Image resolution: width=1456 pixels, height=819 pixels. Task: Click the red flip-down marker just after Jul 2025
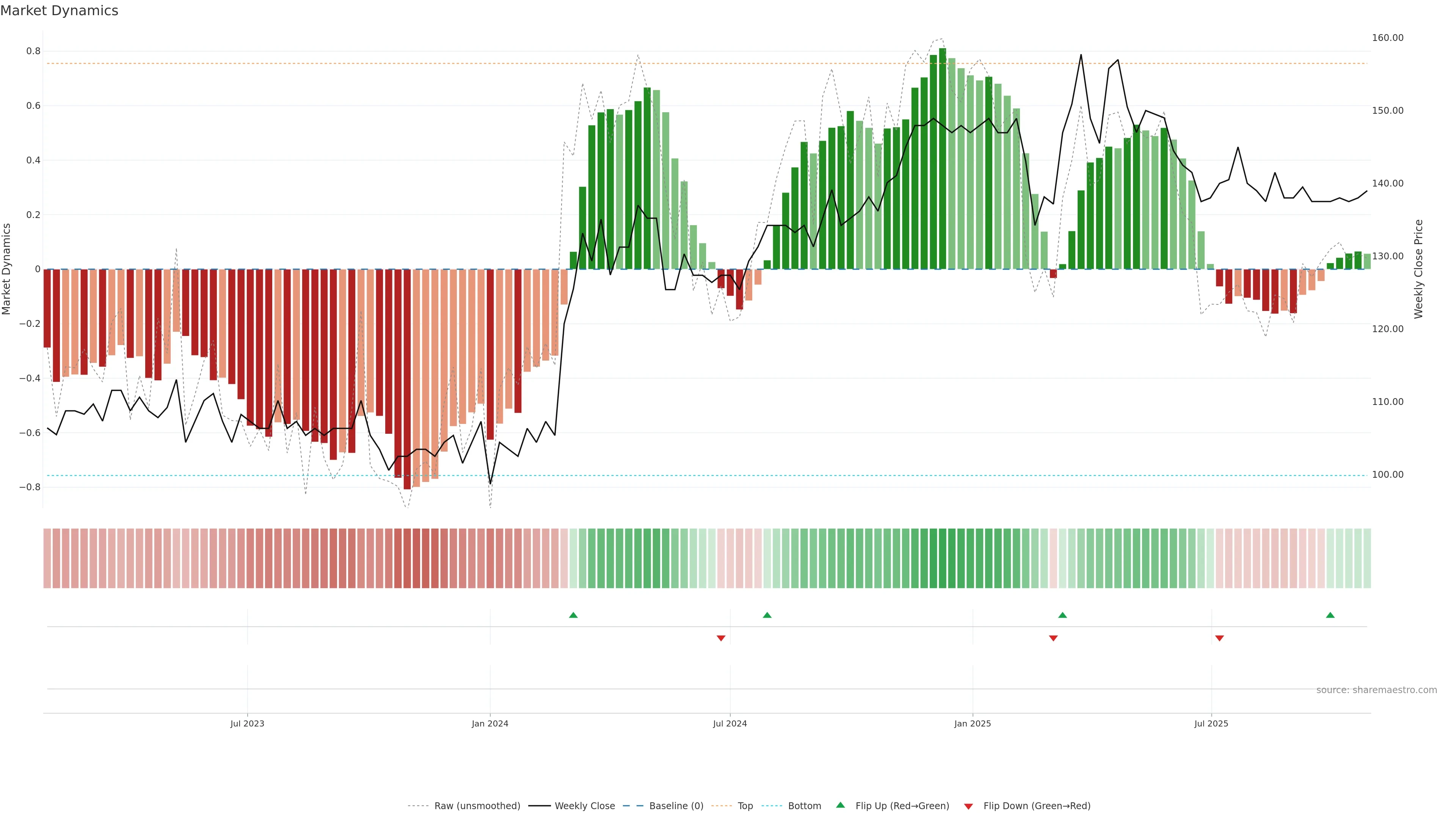click(x=1219, y=638)
